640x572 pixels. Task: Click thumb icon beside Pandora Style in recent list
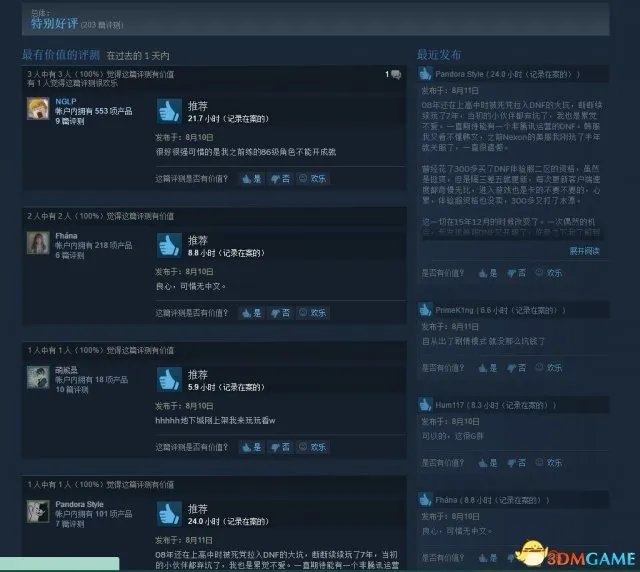425,74
